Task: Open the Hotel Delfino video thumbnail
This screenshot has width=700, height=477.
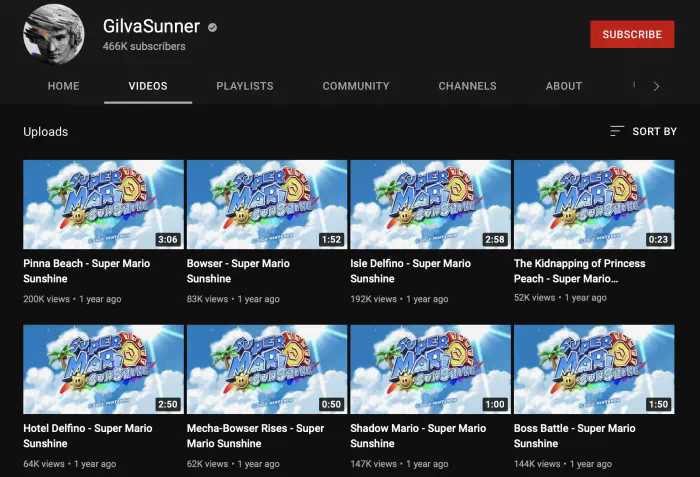Action: 103,369
